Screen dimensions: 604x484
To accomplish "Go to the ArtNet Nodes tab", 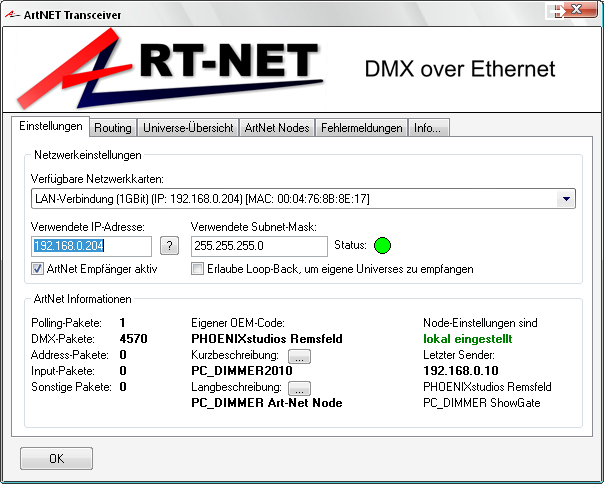I will 277,128.
